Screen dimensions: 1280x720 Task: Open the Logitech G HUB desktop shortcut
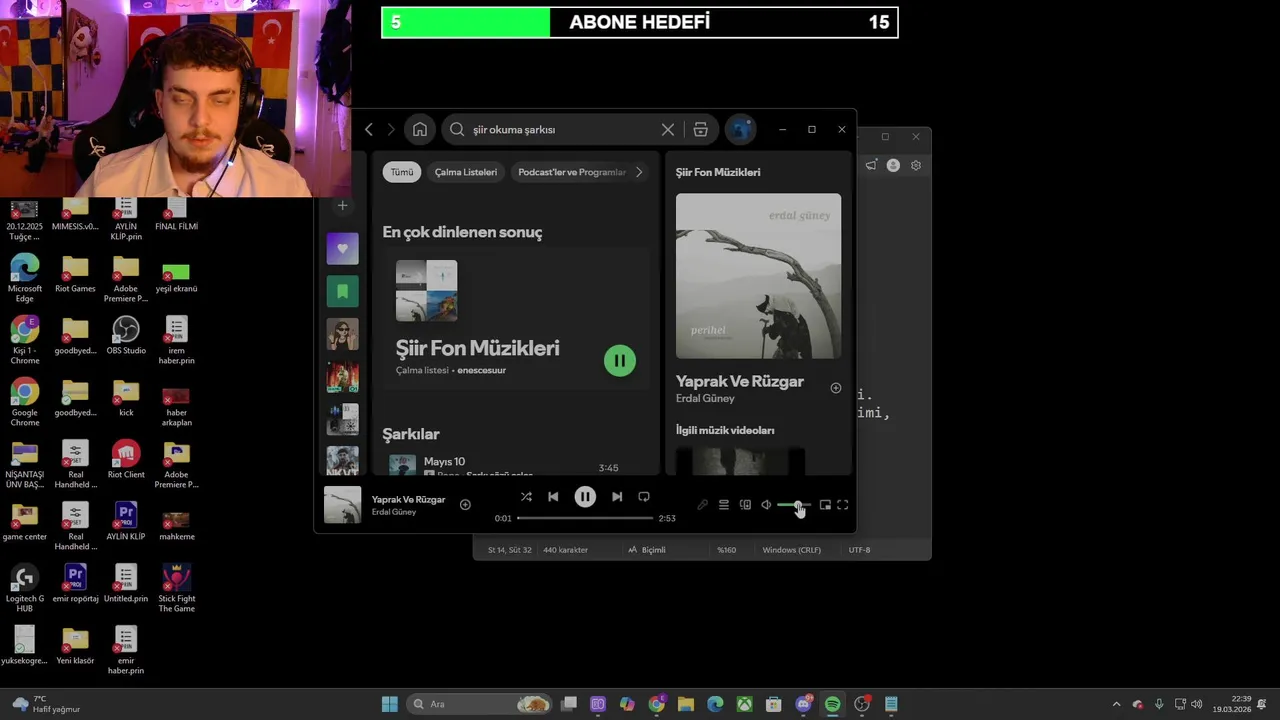point(25,588)
